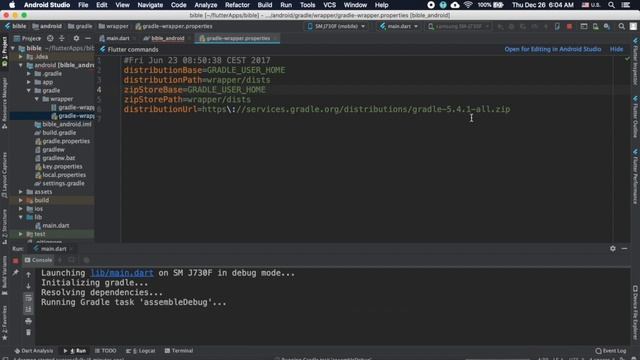Open the Logcat tool window
The height and width of the screenshot is (360, 640).
[141, 351]
